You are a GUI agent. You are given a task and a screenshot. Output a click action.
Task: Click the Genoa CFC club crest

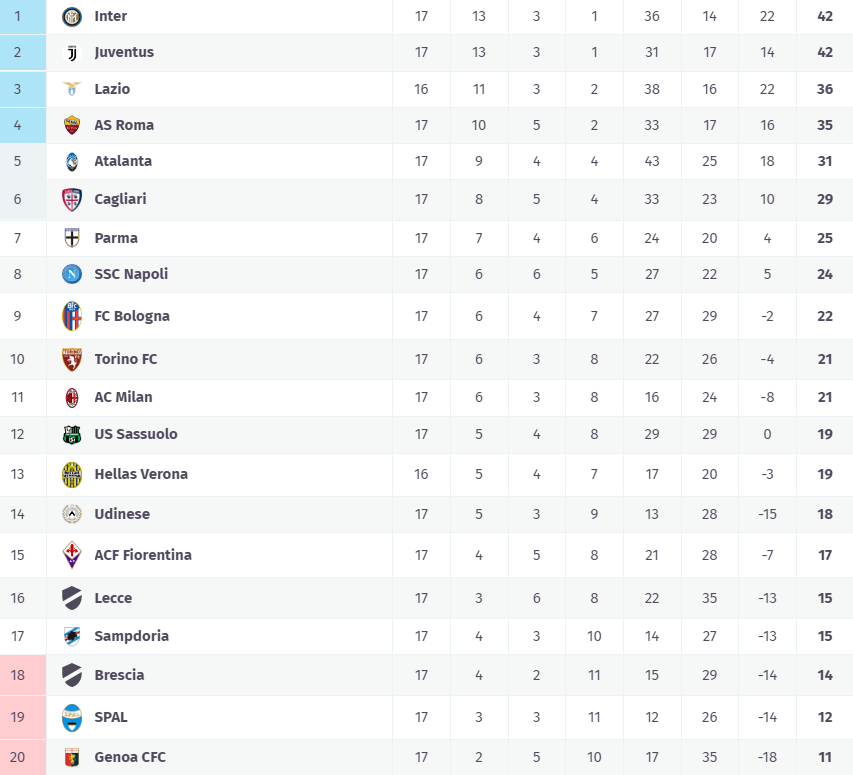71,757
